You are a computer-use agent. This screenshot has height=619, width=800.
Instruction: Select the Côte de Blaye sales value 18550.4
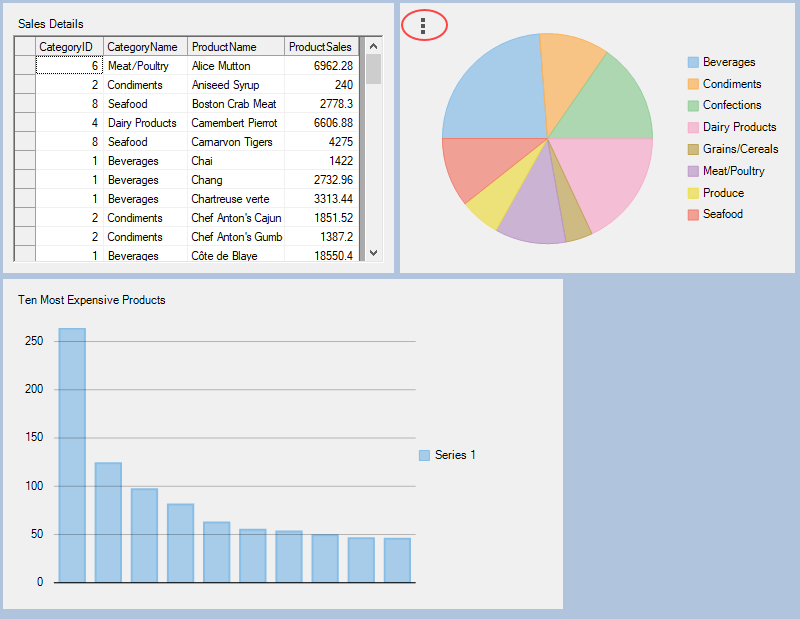tap(321, 256)
